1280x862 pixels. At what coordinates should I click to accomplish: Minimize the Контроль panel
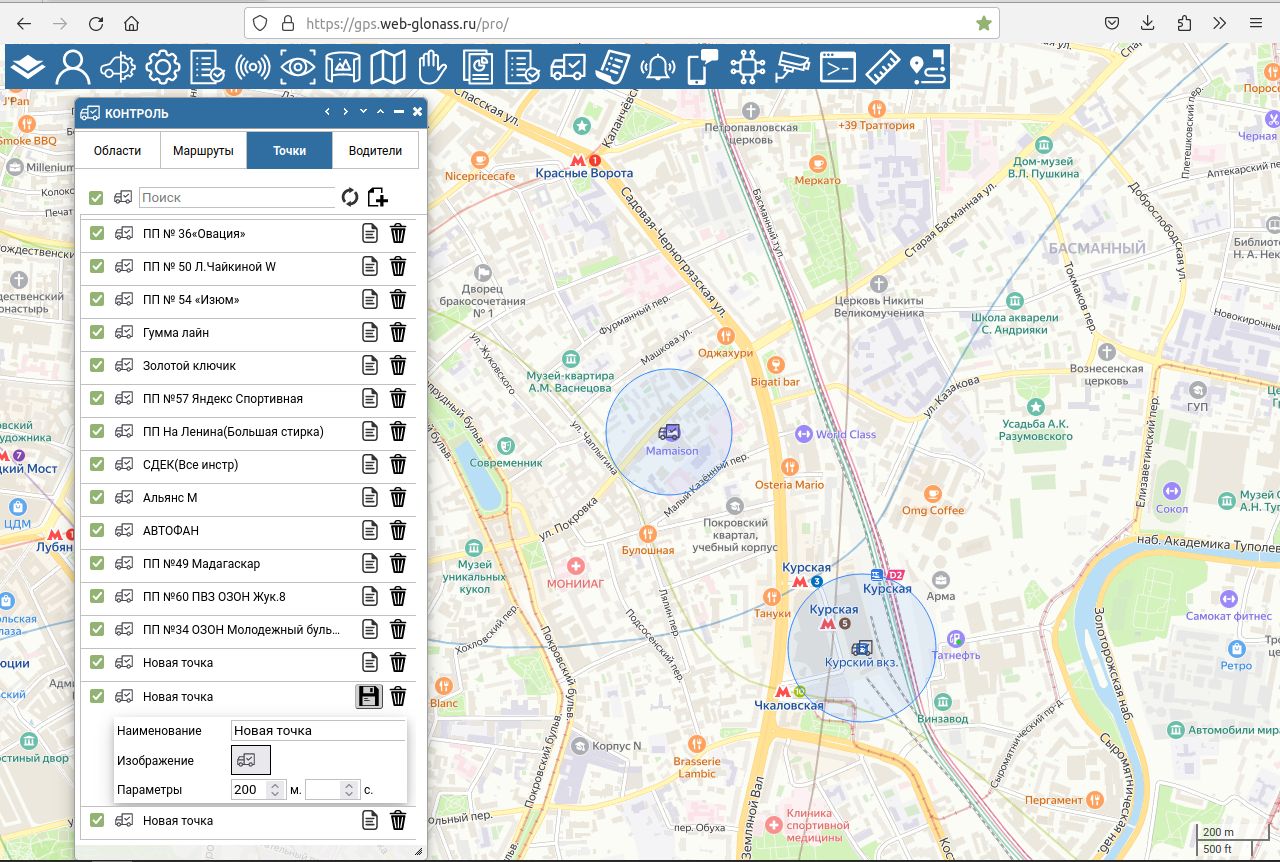click(399, 112)
